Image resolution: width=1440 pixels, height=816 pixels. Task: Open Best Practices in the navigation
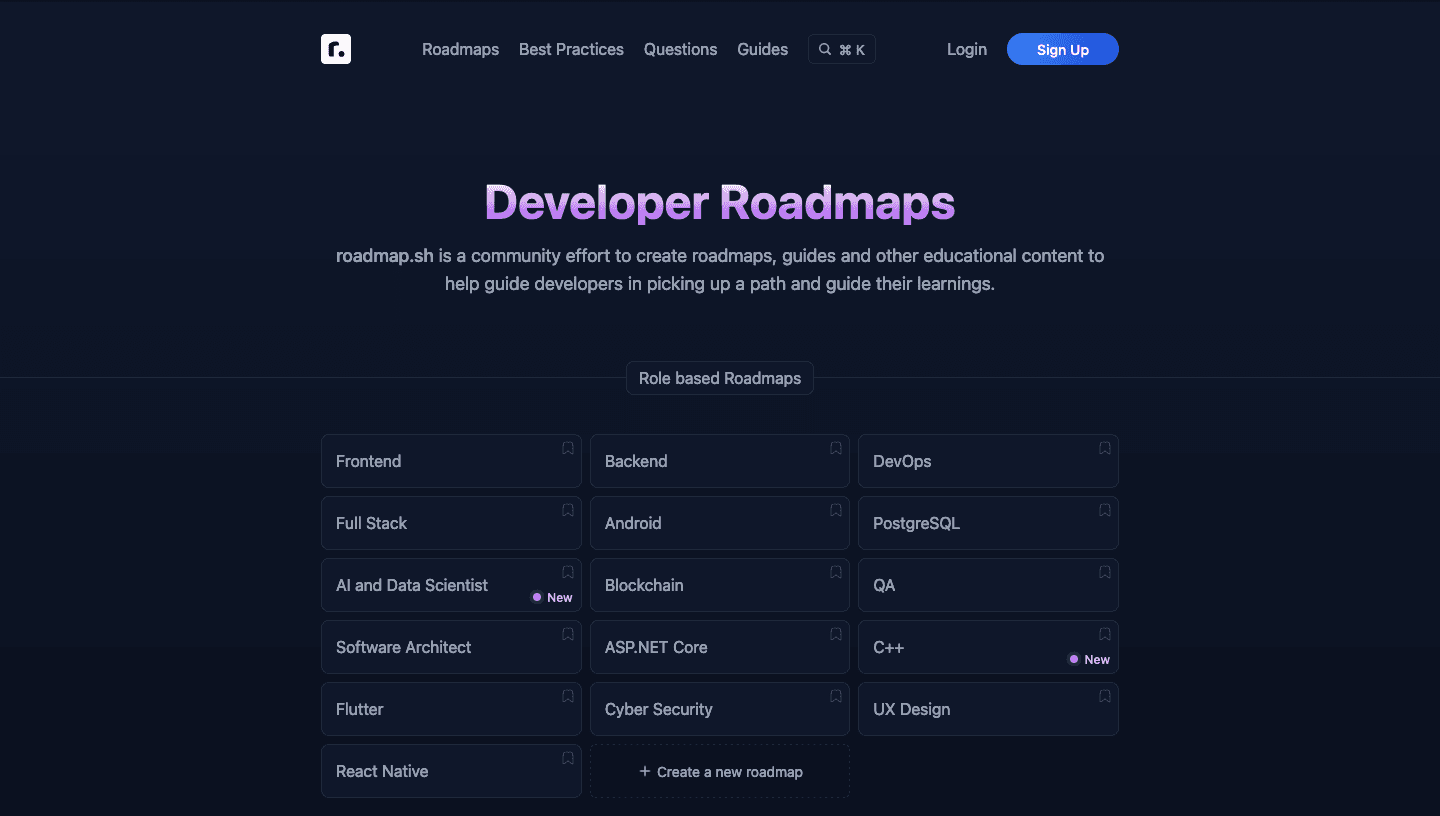[x=571, y=49]
